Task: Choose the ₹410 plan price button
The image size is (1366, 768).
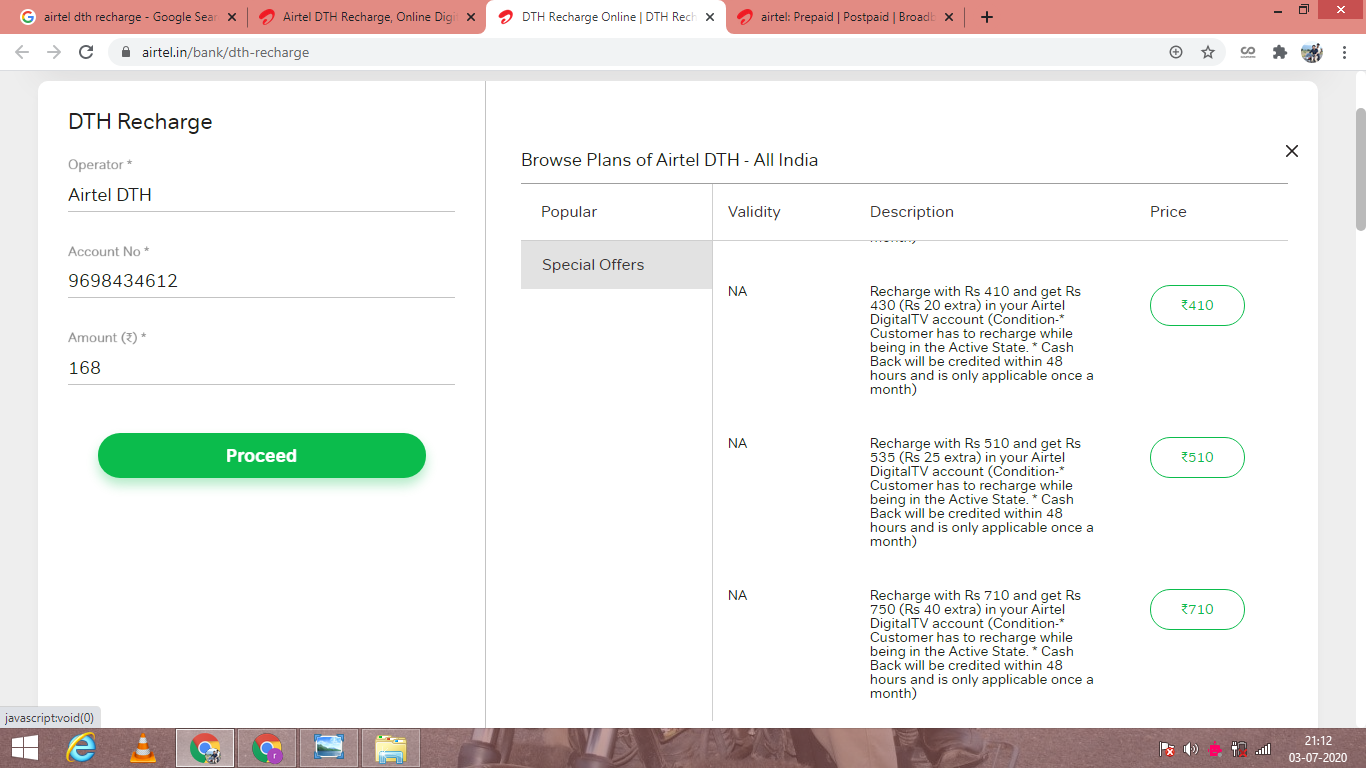Action: (x=1197, y=306)
